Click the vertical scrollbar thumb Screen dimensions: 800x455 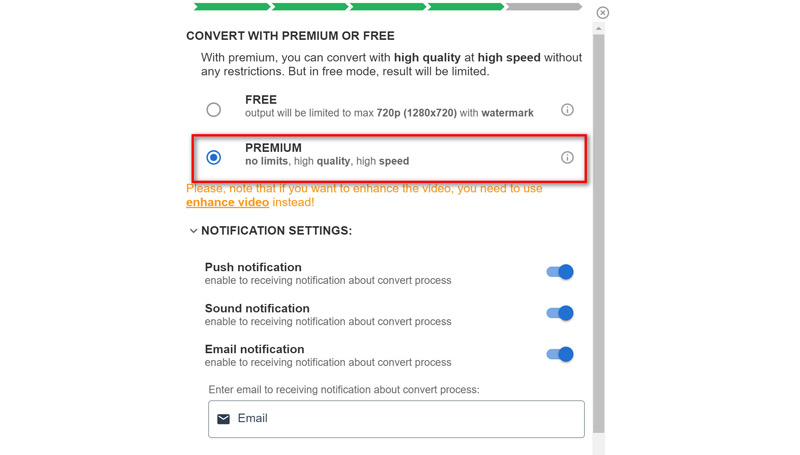pyautogui.click(x=599, y=230)
